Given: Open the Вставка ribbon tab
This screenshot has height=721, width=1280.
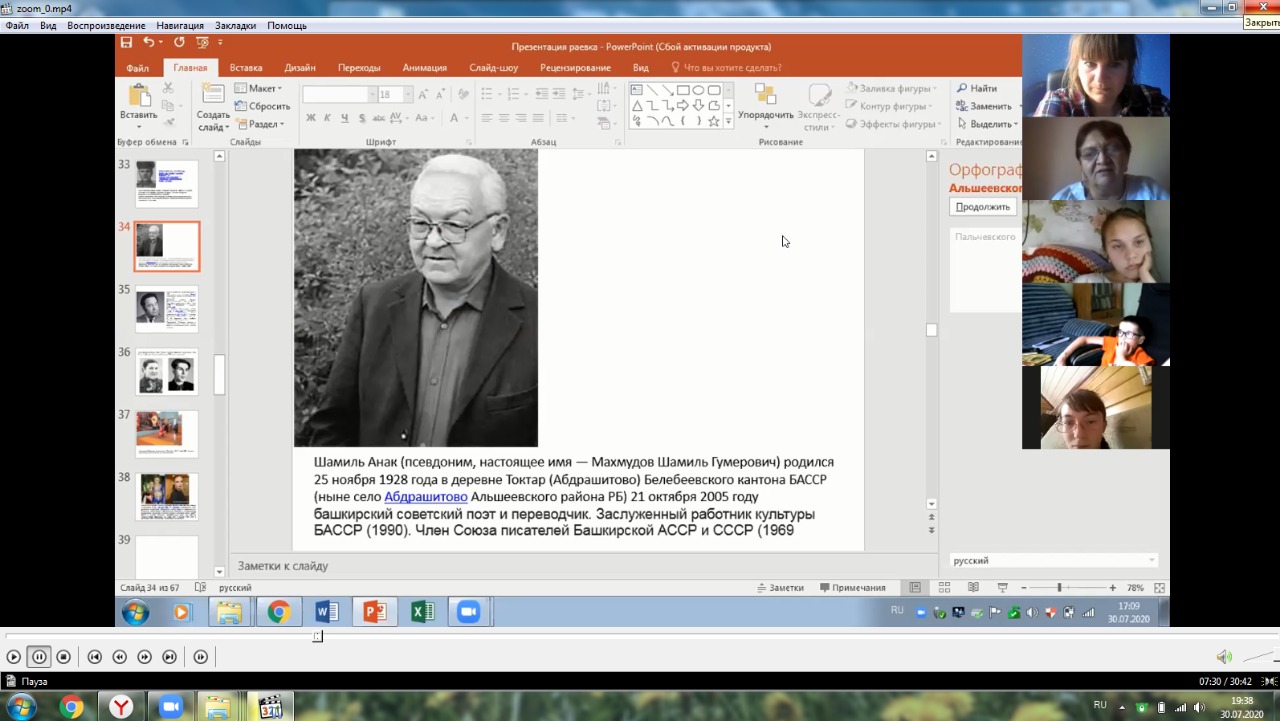Looking at the screenshot, I should click(246, 68).
